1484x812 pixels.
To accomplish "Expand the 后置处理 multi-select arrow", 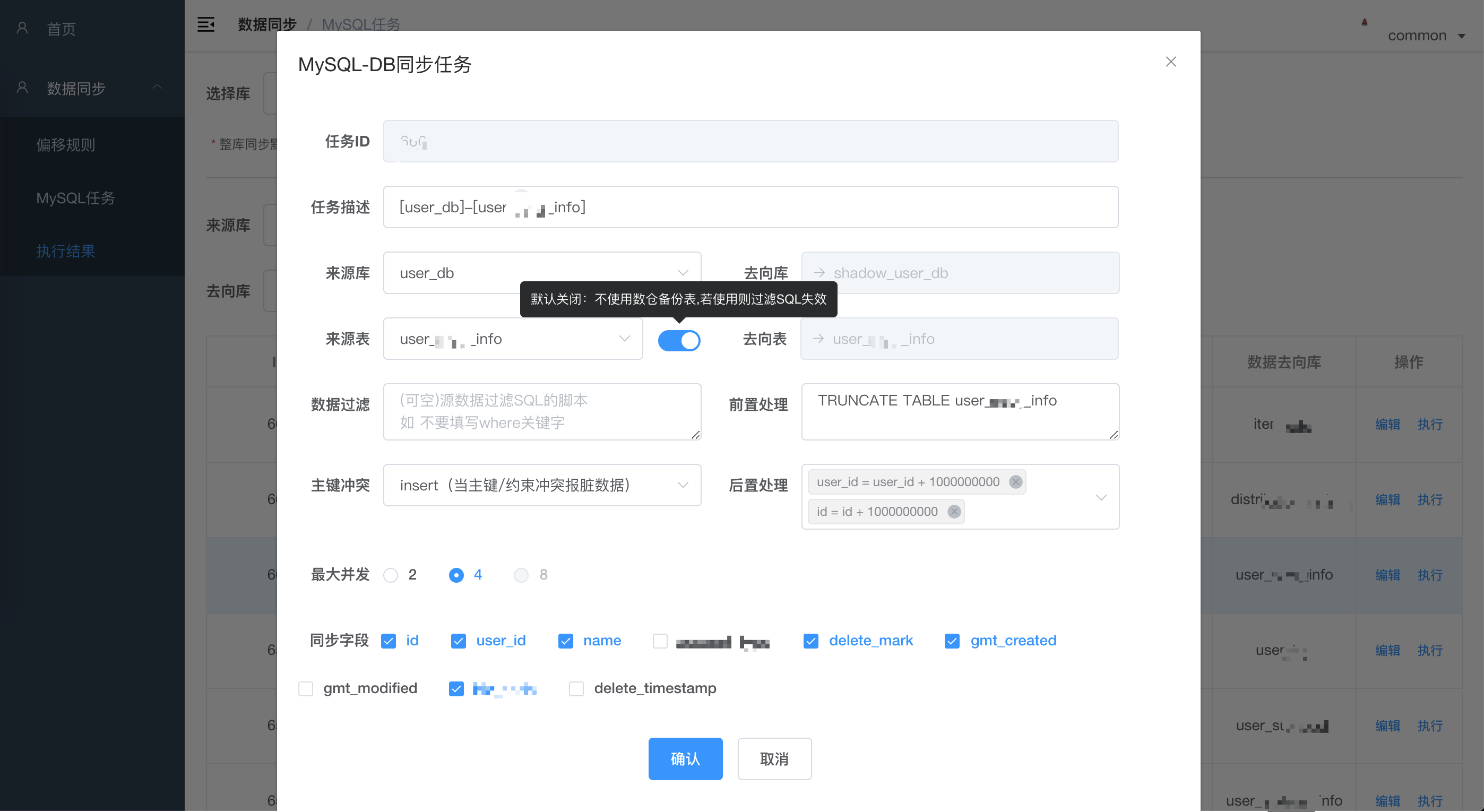I will (x=1100, y=498).
